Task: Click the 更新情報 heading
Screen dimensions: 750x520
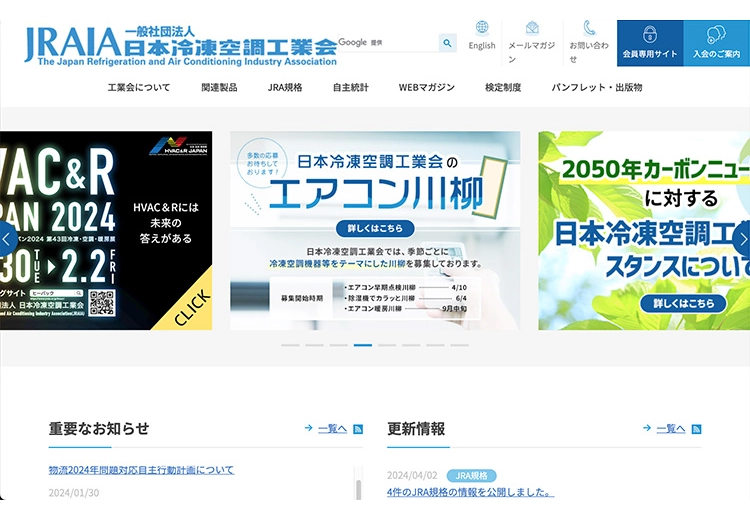Action: click(x=416, y=429)
